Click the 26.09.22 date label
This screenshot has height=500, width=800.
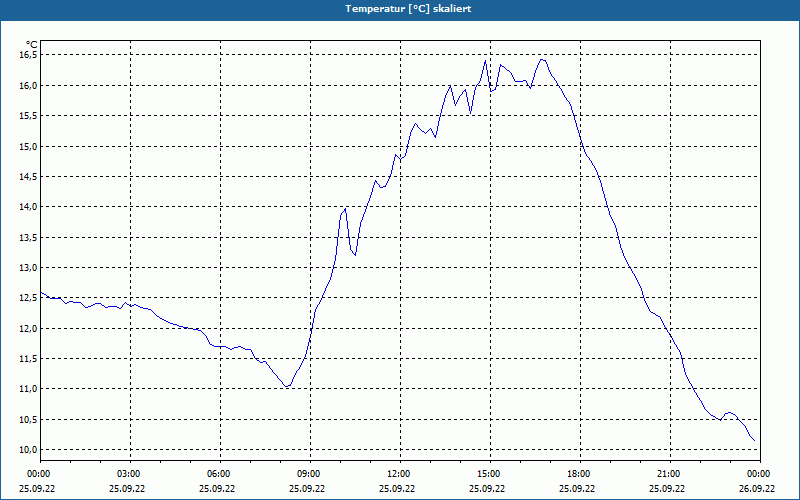[x=757, y=488]
